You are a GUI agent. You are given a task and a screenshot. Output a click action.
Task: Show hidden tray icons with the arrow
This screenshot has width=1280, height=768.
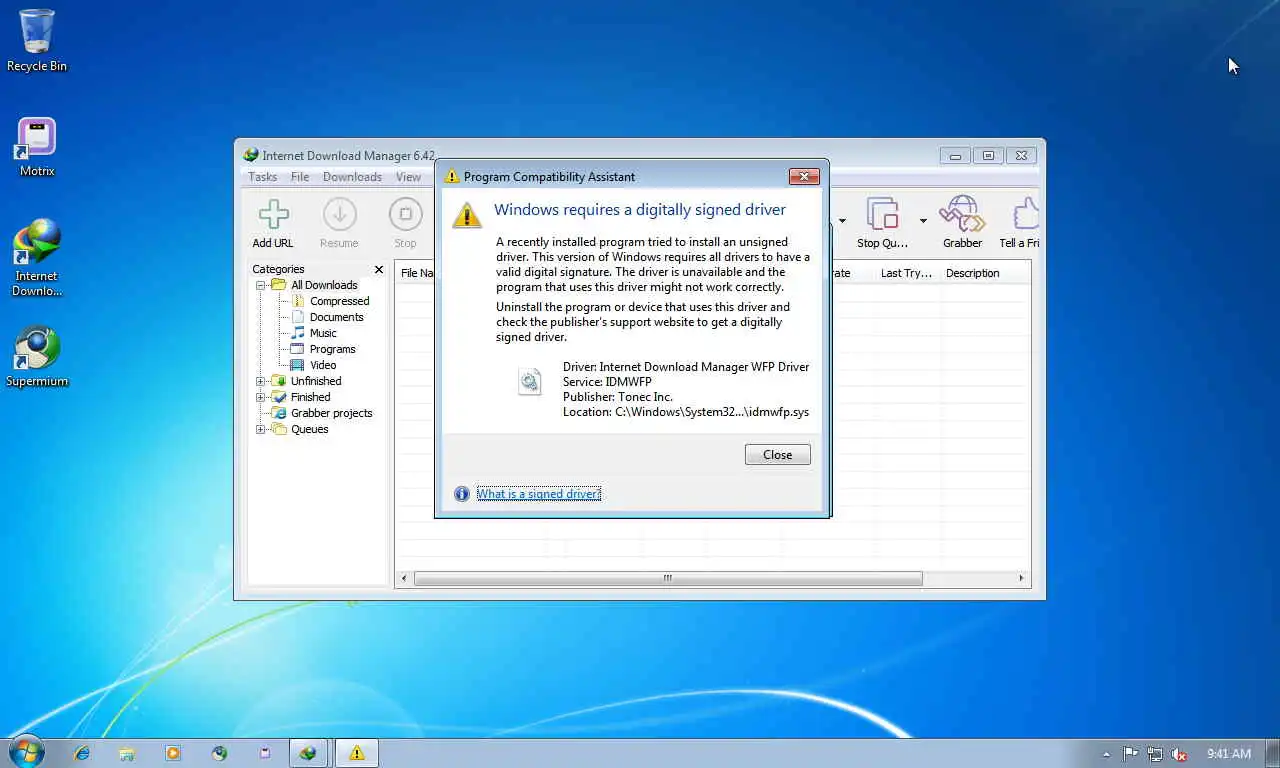[x=1106, y=754]
